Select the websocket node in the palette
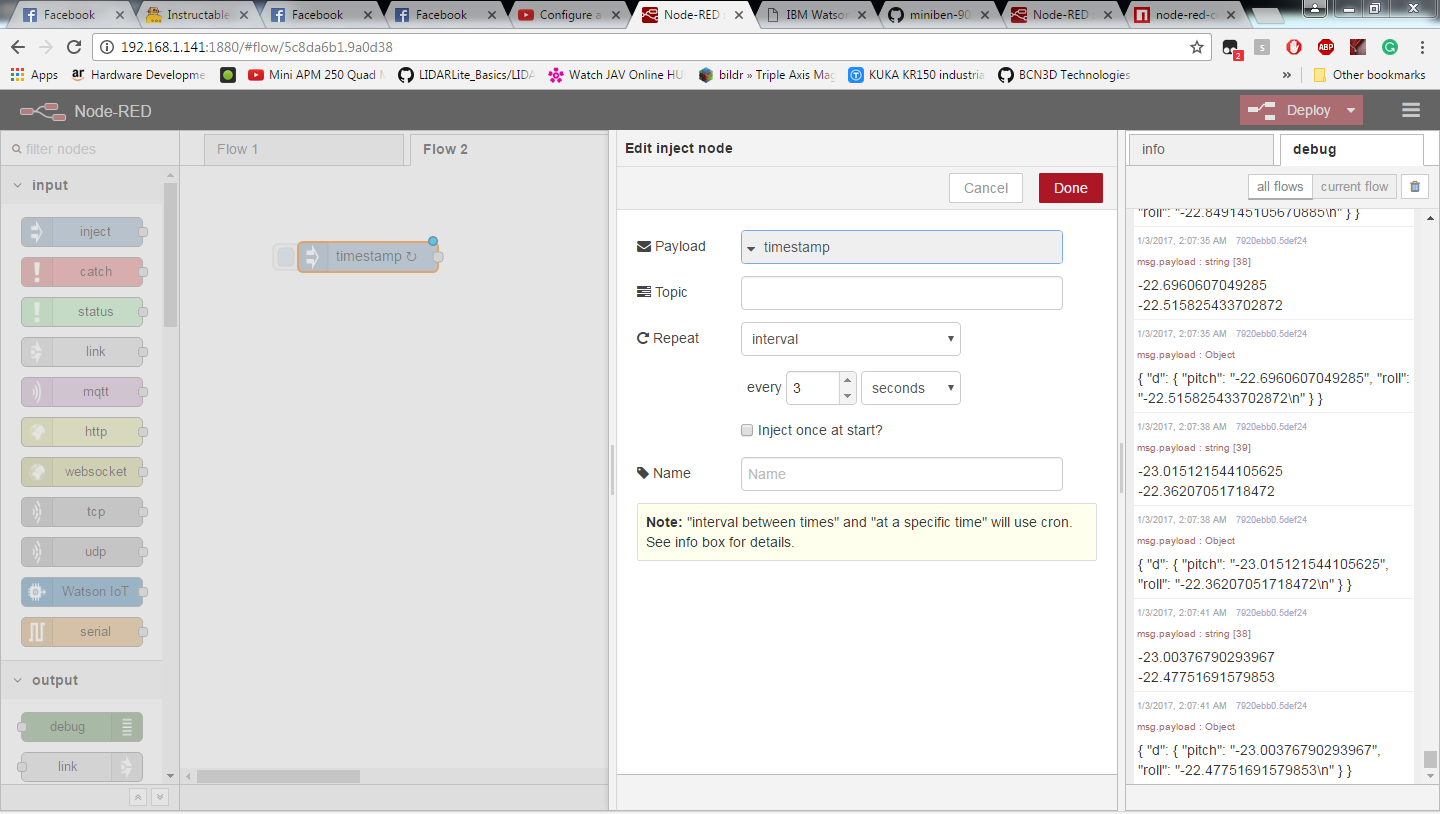This screenshot has width=1440, height=814. [x=82, y=472]
